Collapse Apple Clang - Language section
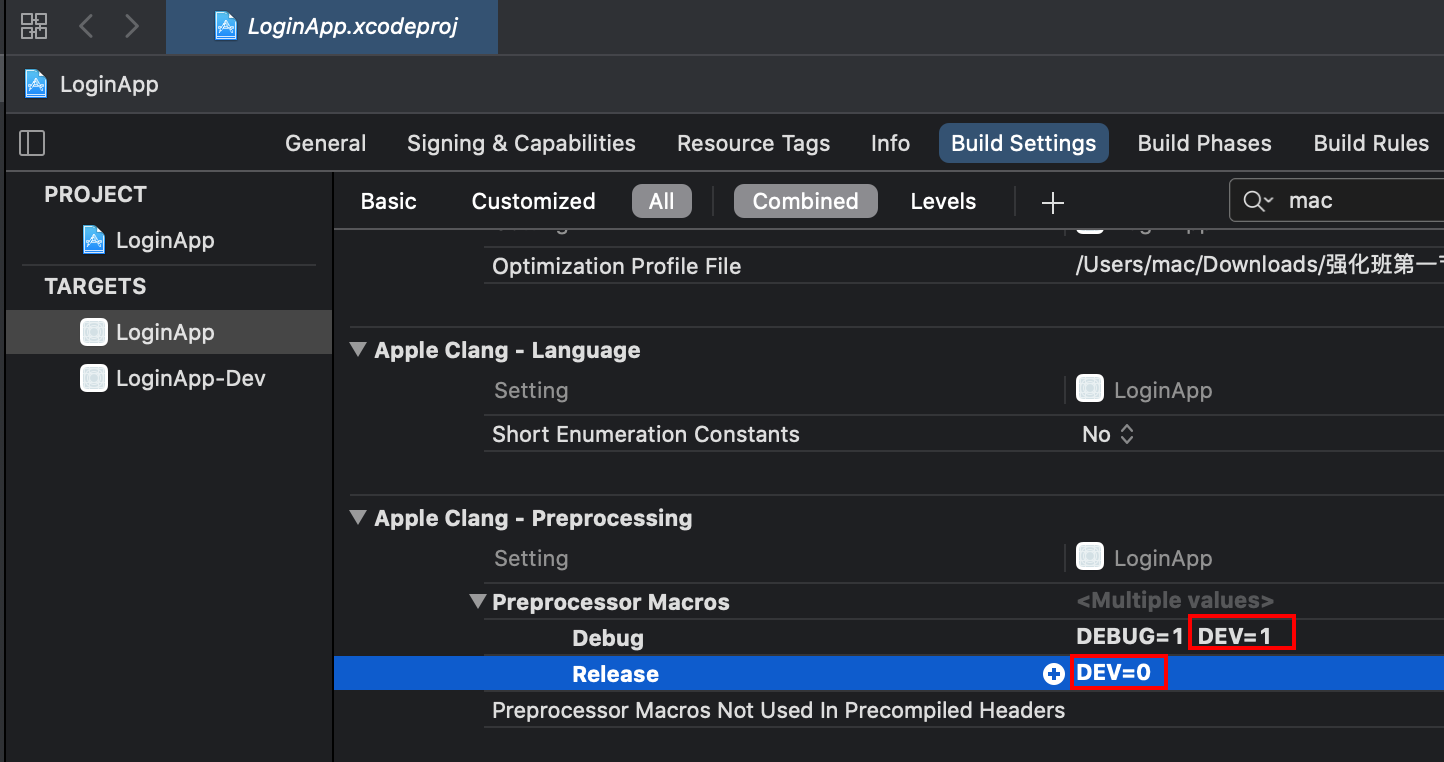Image resolution: width=1444 pixels, height=762 pixels. pos(358,349)
